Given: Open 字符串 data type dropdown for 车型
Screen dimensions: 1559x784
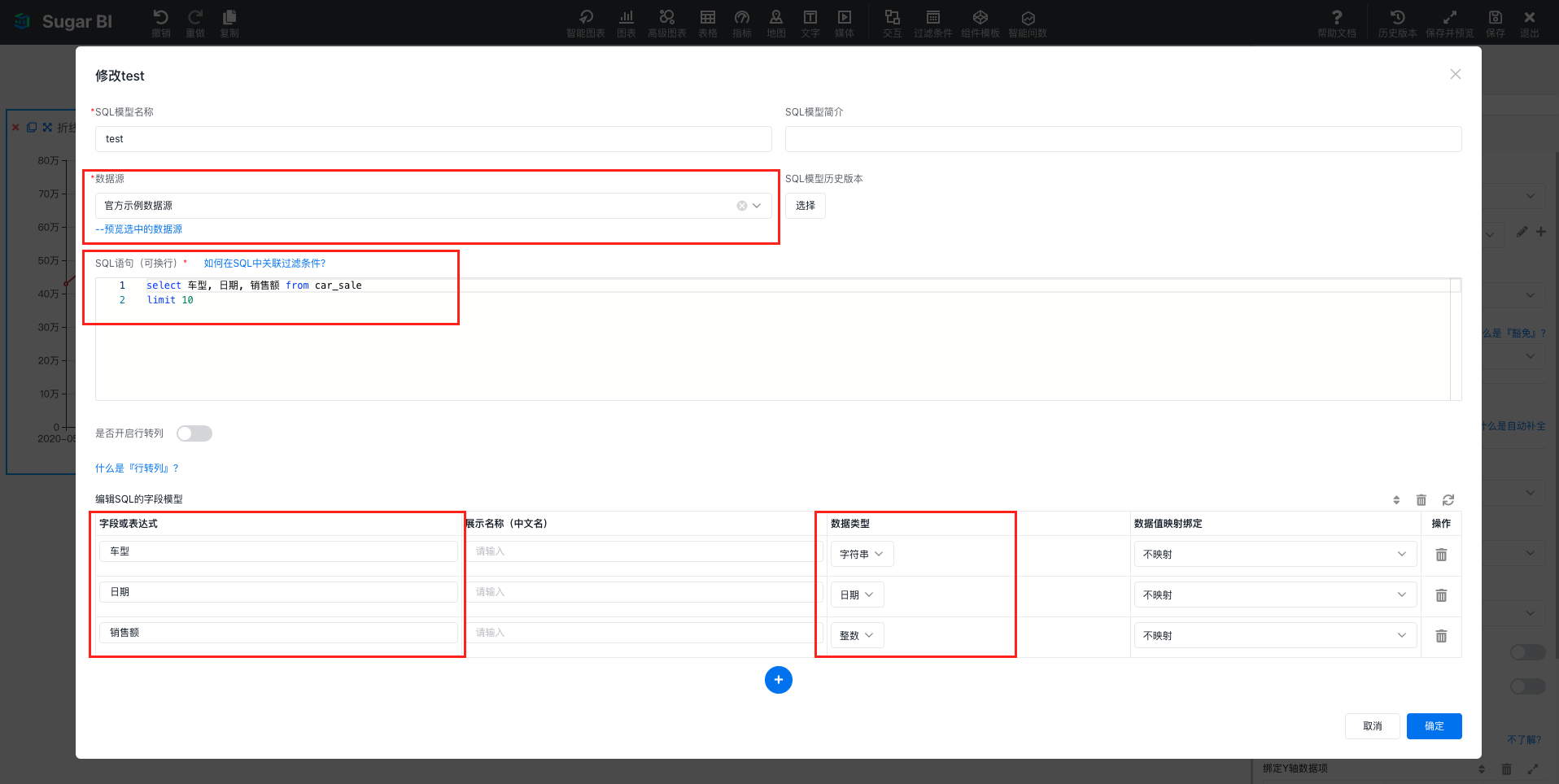Looking at the screenshot, I should [862, 554].
